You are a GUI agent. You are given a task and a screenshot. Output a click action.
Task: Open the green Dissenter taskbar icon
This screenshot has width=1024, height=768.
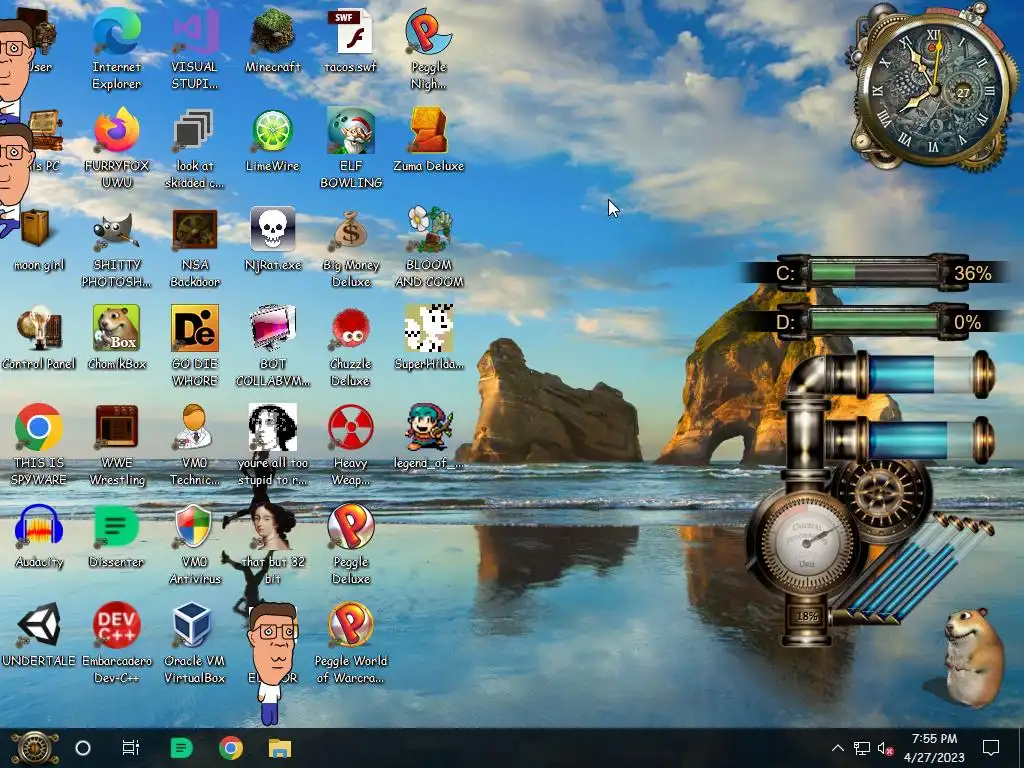pyautogui.click(x=182, y=748)
